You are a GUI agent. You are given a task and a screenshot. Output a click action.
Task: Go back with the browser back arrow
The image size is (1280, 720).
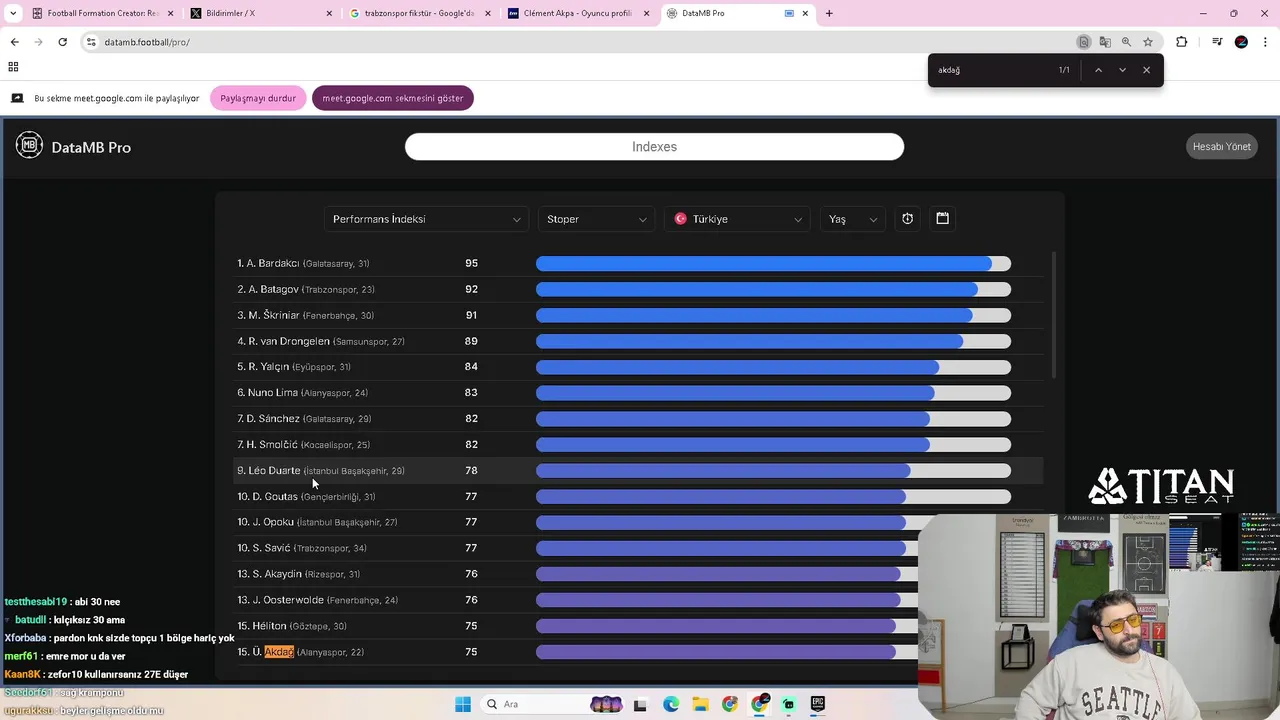click(x=14, y=42)
